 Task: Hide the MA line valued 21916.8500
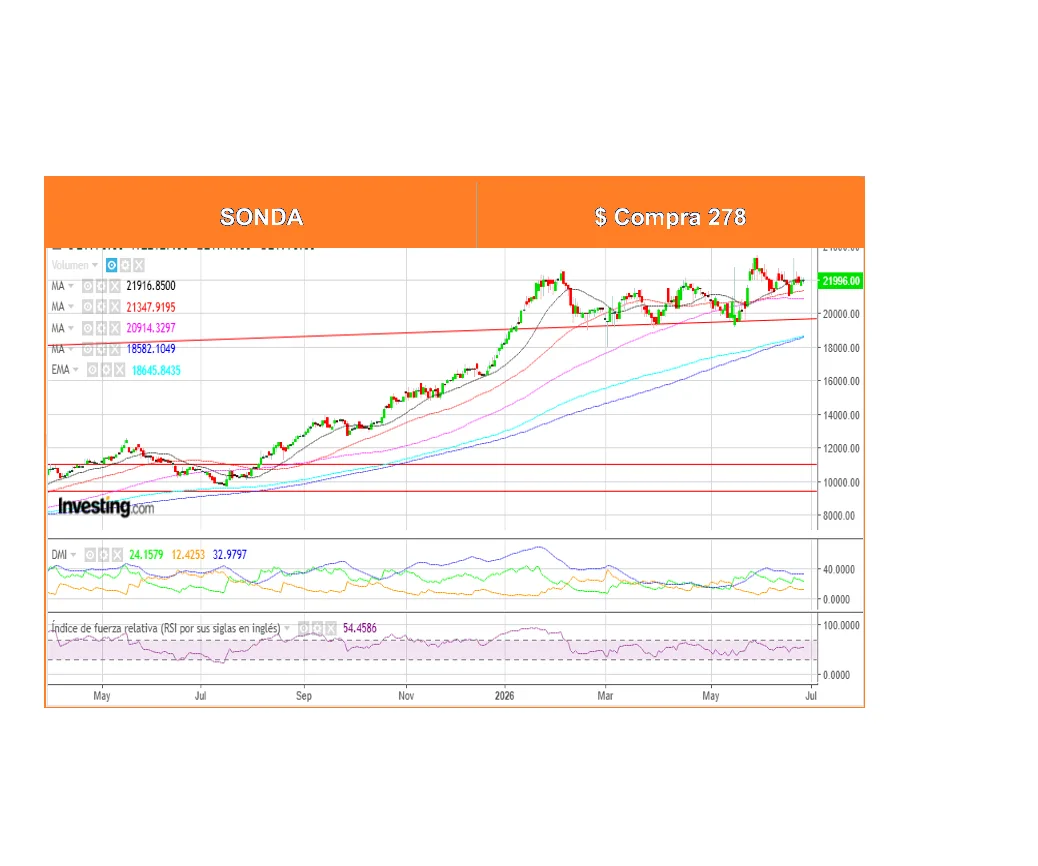click(87, 286)
